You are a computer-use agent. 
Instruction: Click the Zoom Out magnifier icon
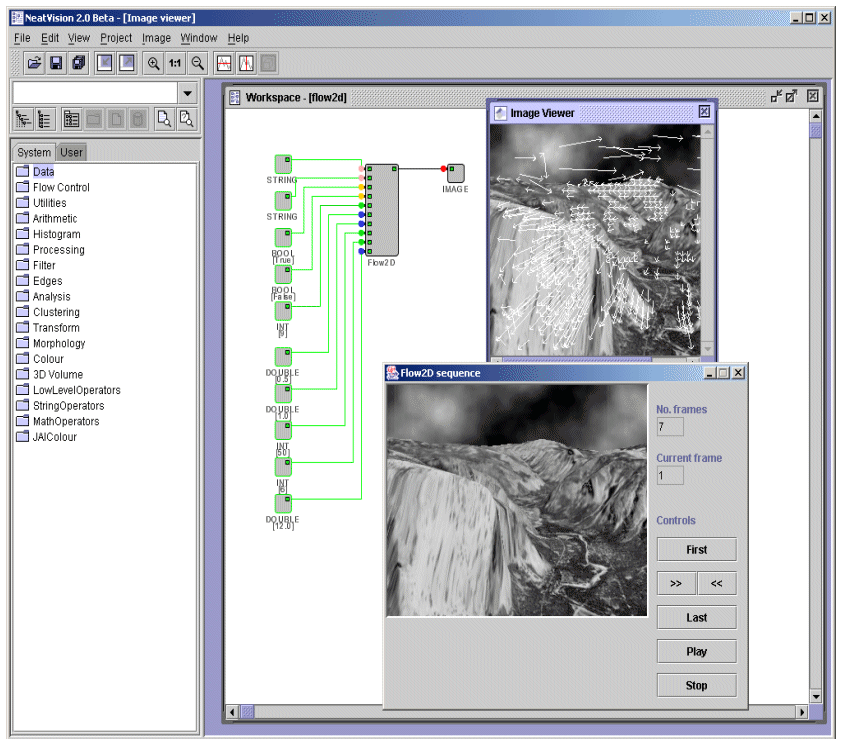[198, 63]
